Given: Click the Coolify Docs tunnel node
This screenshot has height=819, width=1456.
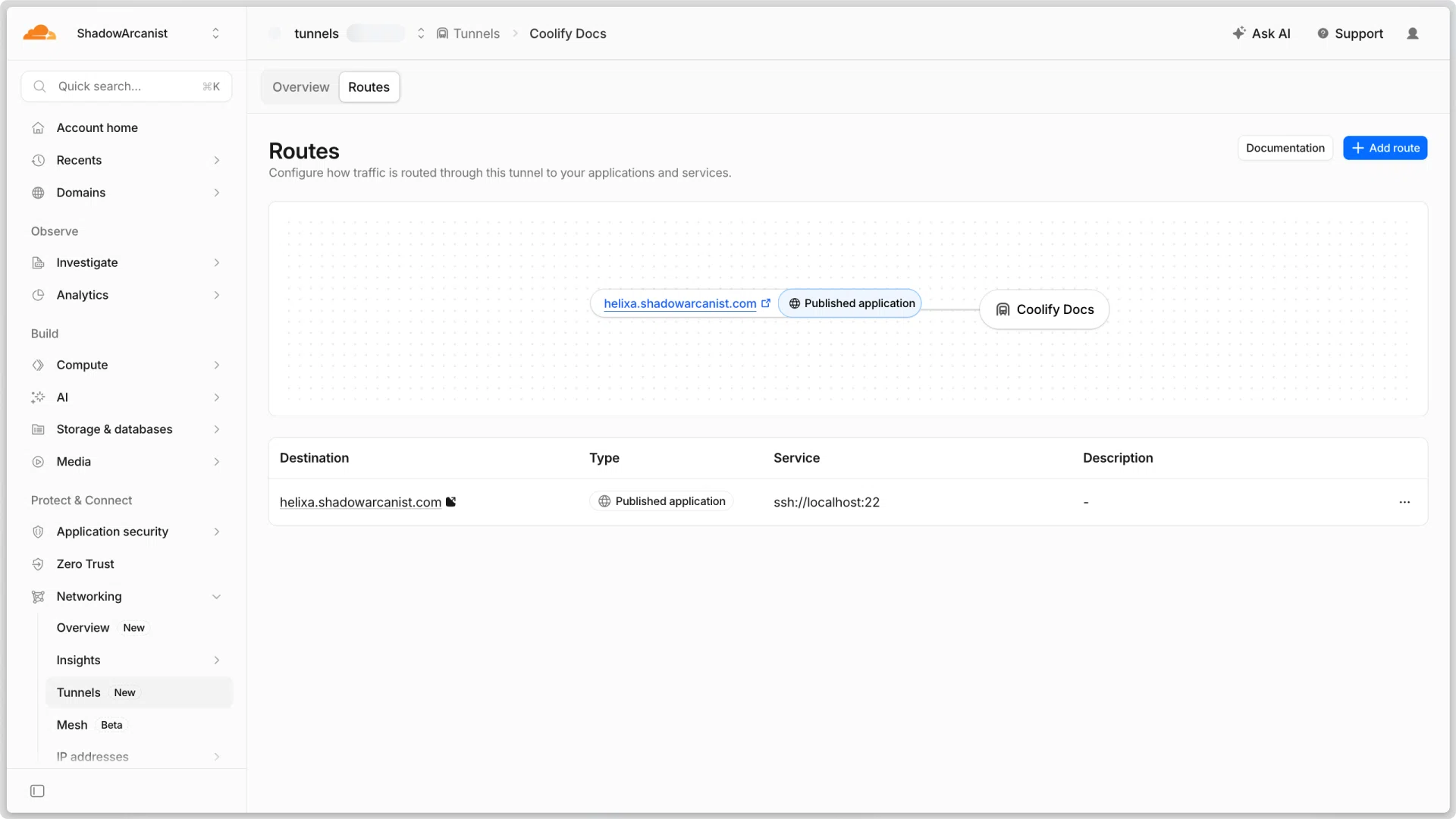Looking at the screenshot, I should pos(1044,309).
